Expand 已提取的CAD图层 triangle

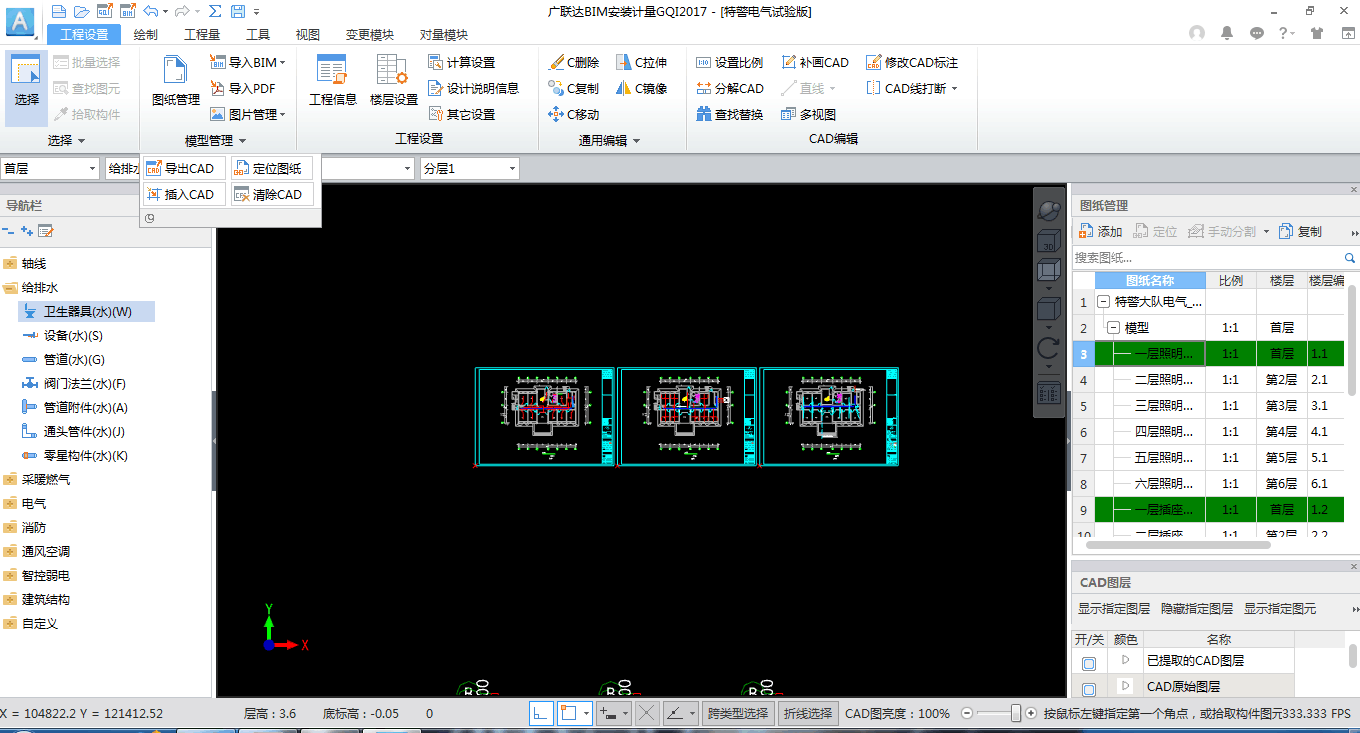pos(1125,660)
